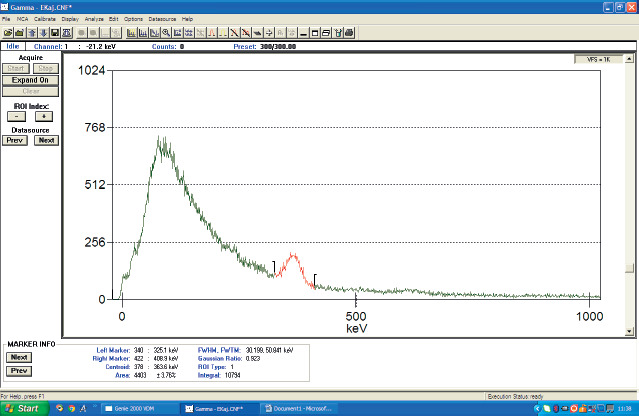Increase ROI index with plus button
The width and height of the screenshot is (639, 416).
tap(44, 116)
